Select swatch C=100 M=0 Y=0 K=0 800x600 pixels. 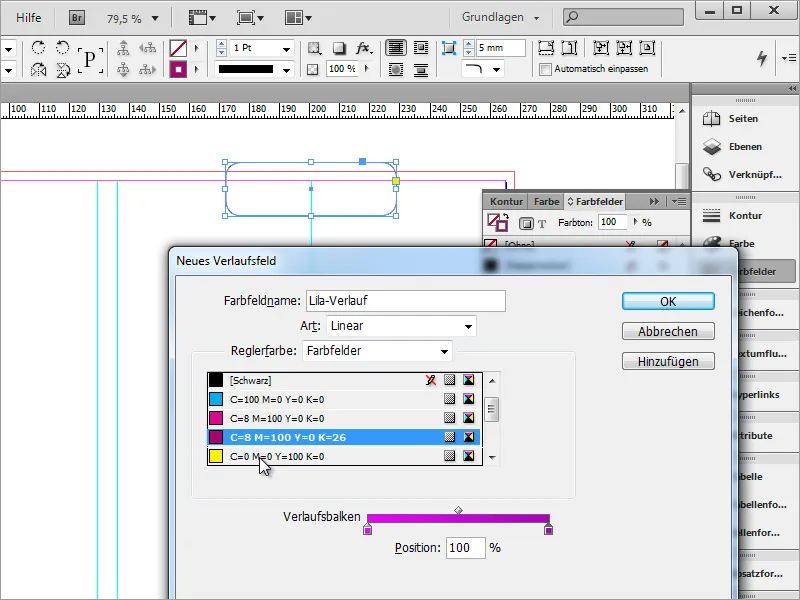[x=343, y=399]
